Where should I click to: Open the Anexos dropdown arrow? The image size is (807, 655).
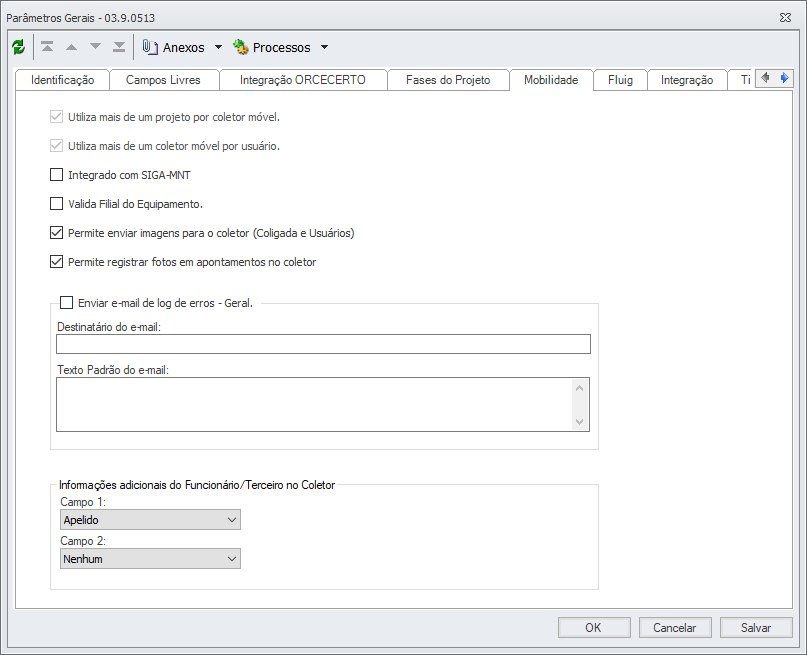coord(218,47)
